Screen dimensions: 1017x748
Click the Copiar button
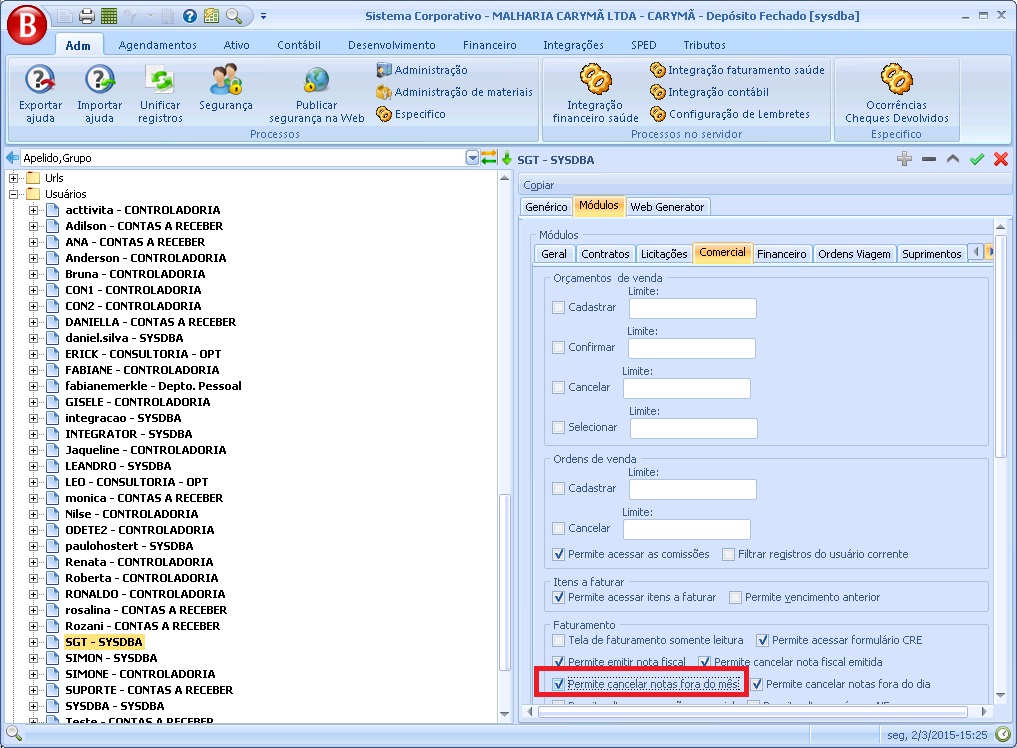click(x=539, y=185)
